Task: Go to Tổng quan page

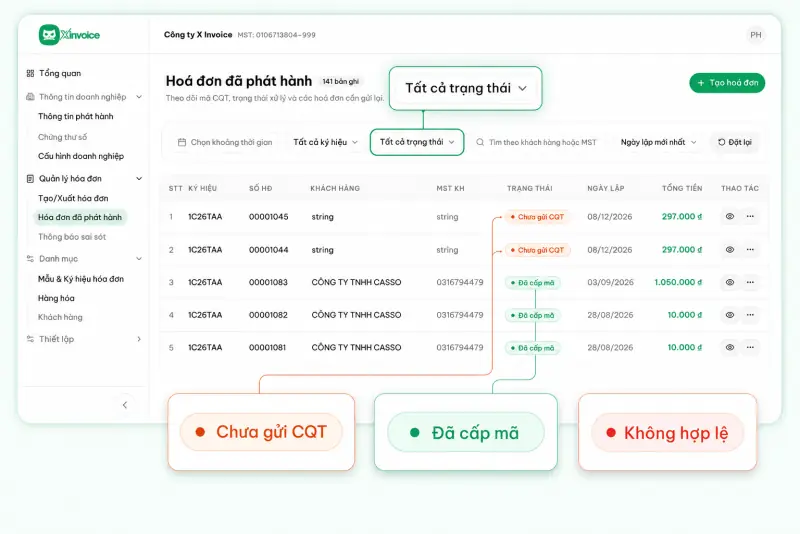Action: [60, 73]
